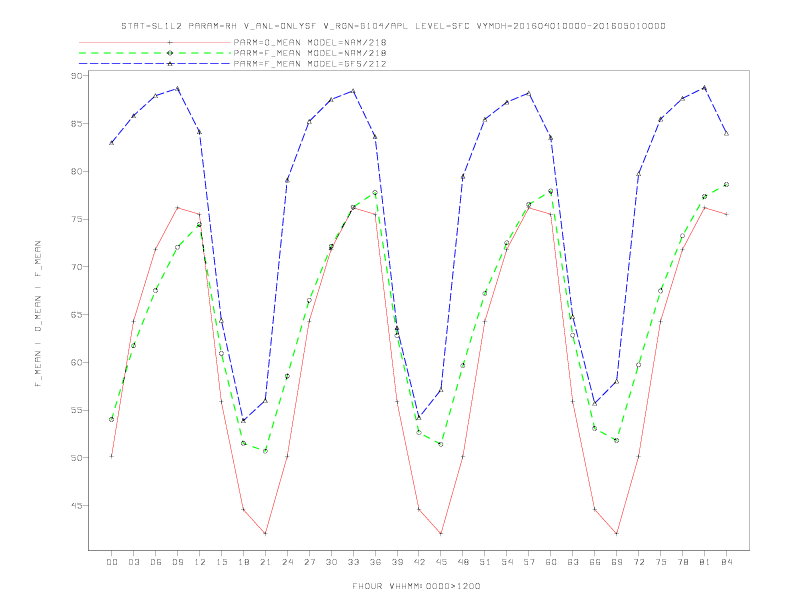
Task: Click the x-axis hour label 51
Action: 485,562
